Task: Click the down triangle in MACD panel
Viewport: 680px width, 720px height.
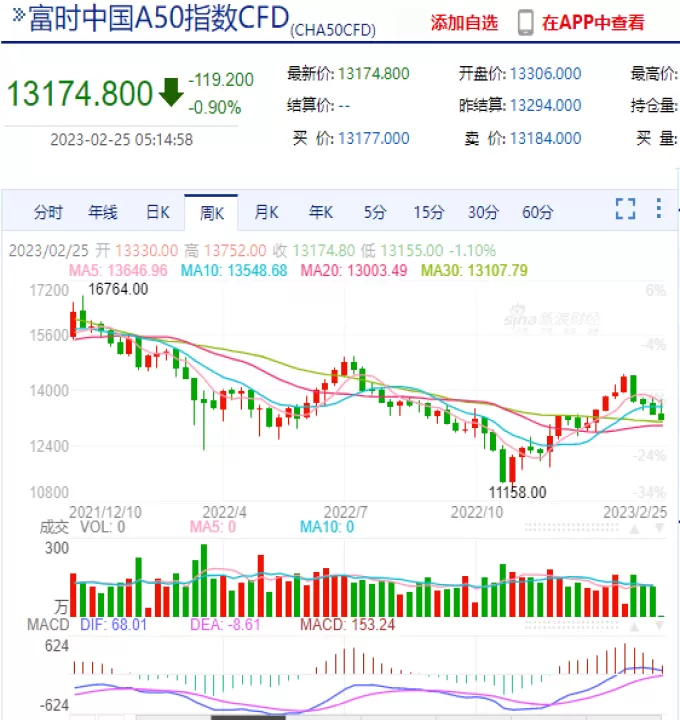Action: pos(659,625)
